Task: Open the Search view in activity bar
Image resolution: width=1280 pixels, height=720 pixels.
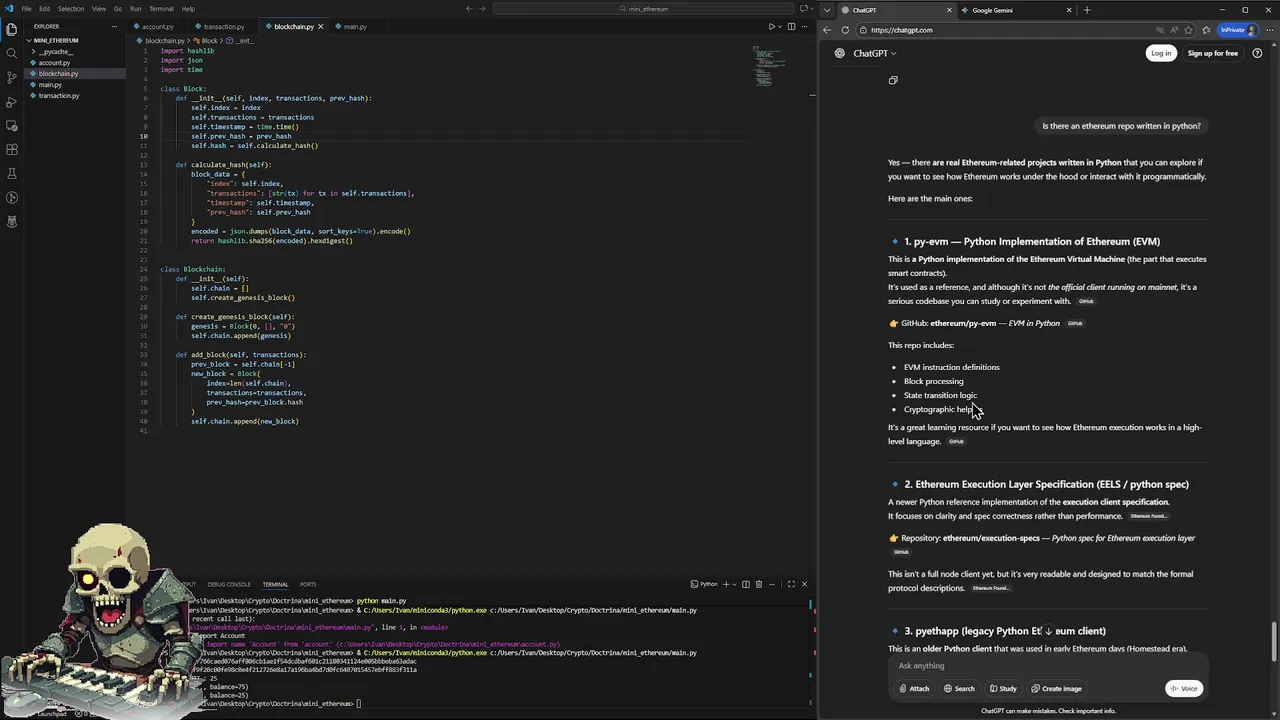Action: tap(11, 53)
